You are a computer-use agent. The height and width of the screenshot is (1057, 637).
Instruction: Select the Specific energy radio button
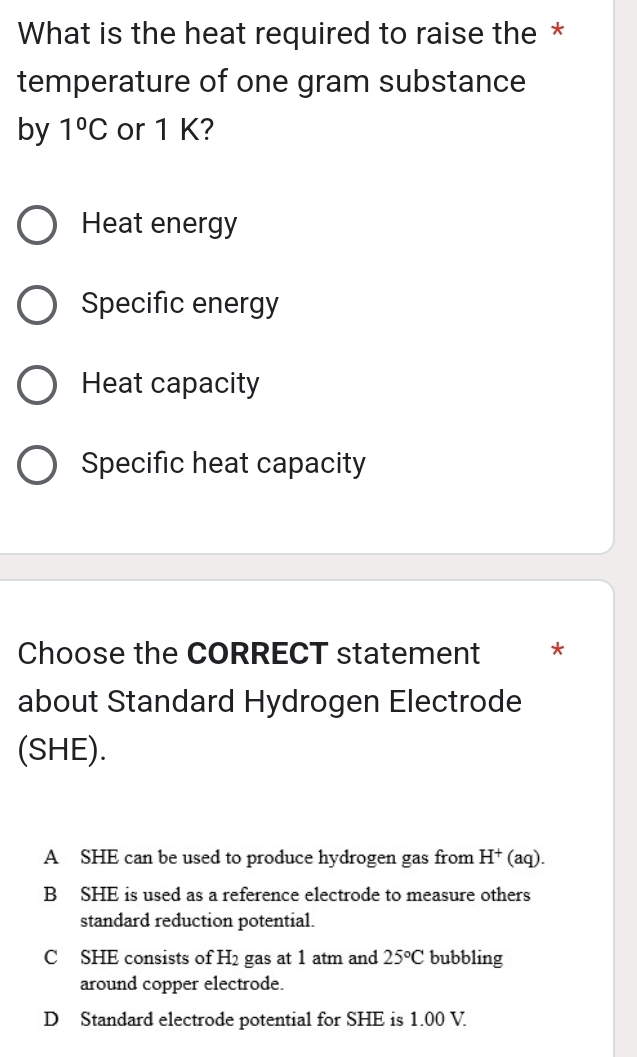(x=36, y=305)
